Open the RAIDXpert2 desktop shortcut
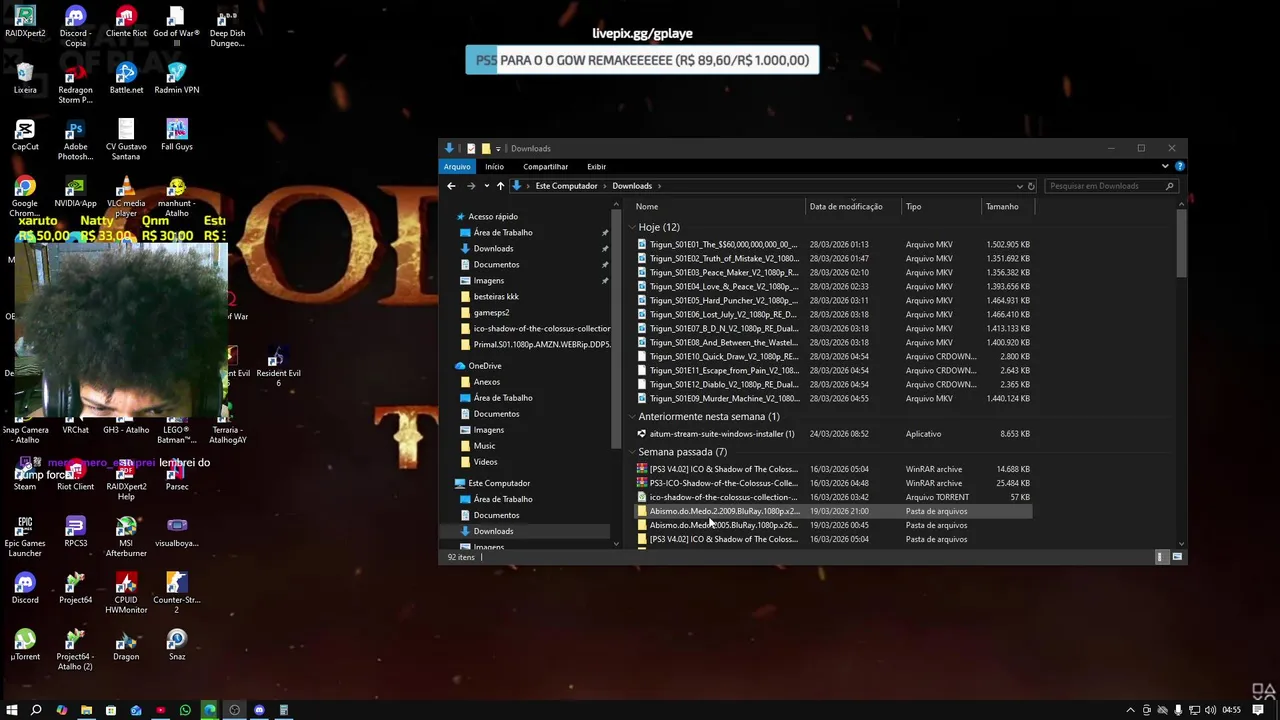1280x720 pixels. pyautogui.click(x=25, y=22)
